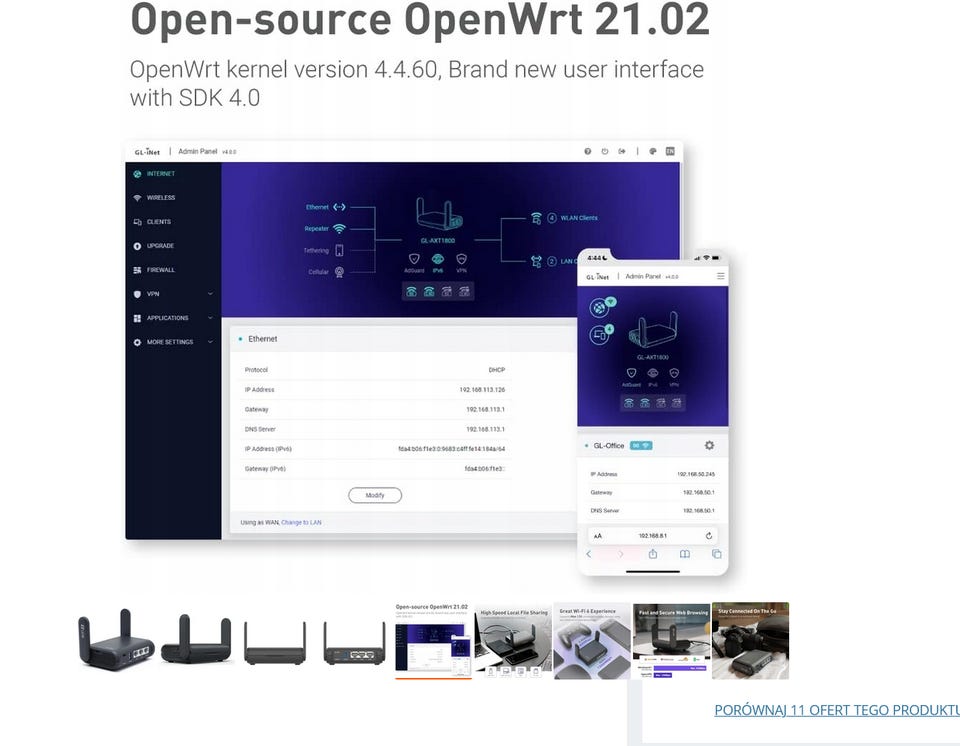This screenshot has width=960, height=746.
Task: Select the Great Wi-Fi 6 Experience thumbnail
Action: 592,640
